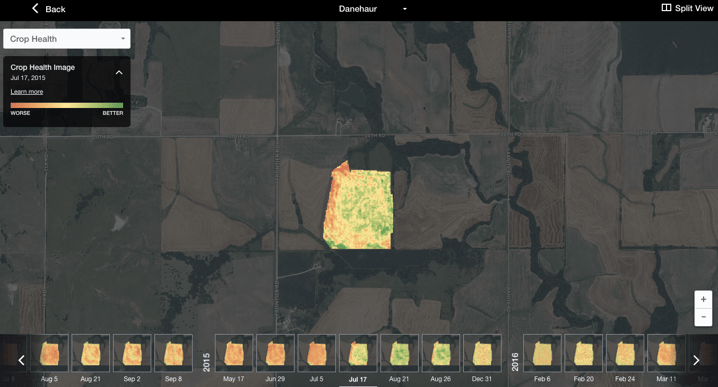
Task: Select the Feb 20 crop health thumbnail
Action: [x=583, y=353]
